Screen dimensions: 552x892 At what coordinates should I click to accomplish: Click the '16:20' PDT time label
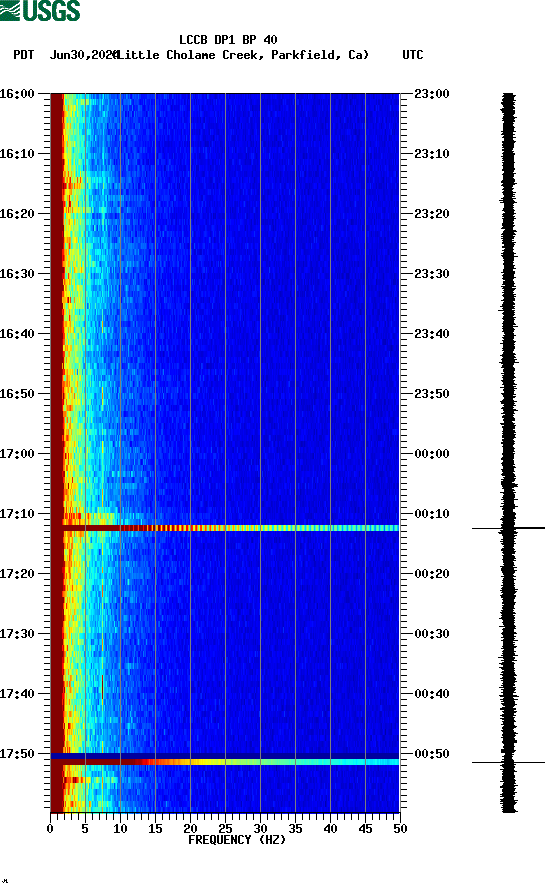pos(17,213)
